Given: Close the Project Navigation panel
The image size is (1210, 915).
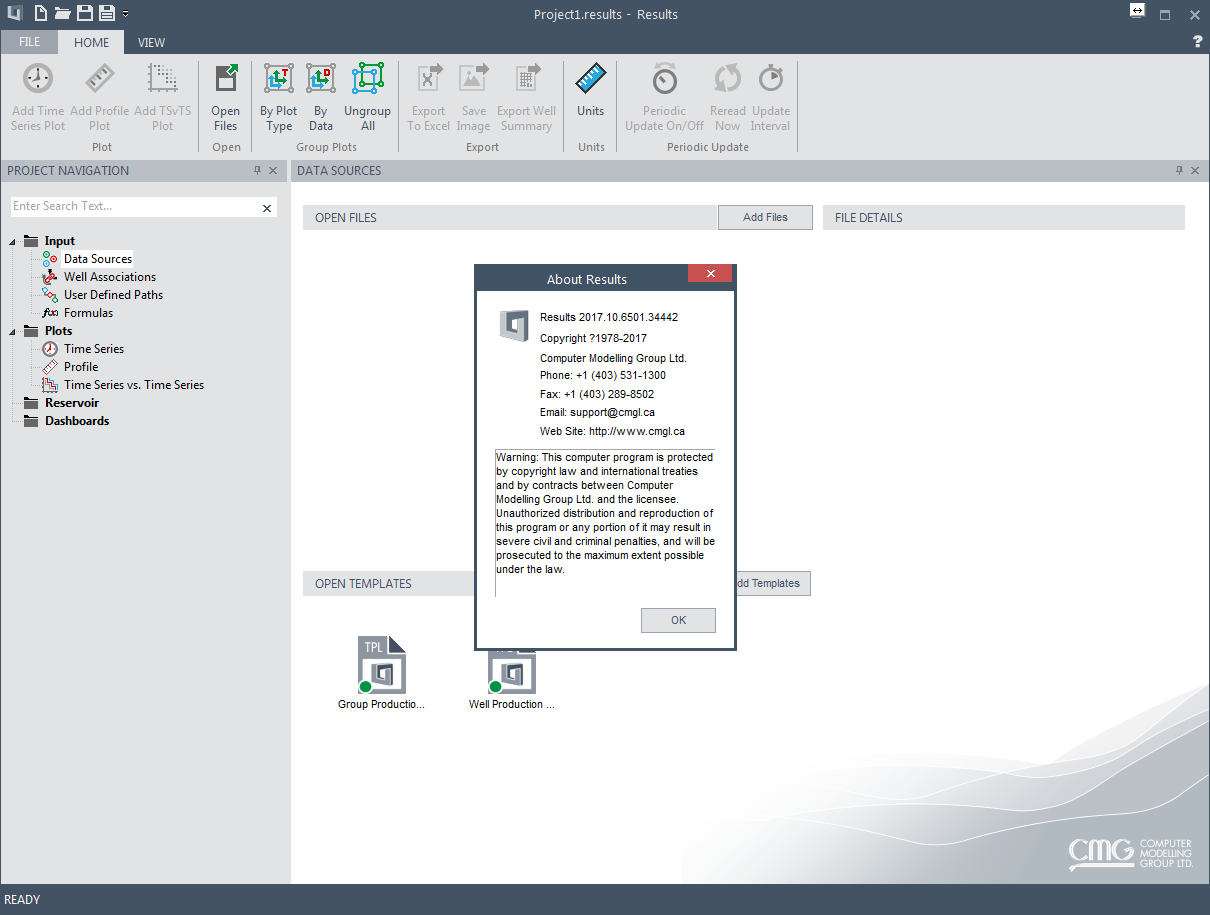Looking at the screenshot, I should coord(273,171).
